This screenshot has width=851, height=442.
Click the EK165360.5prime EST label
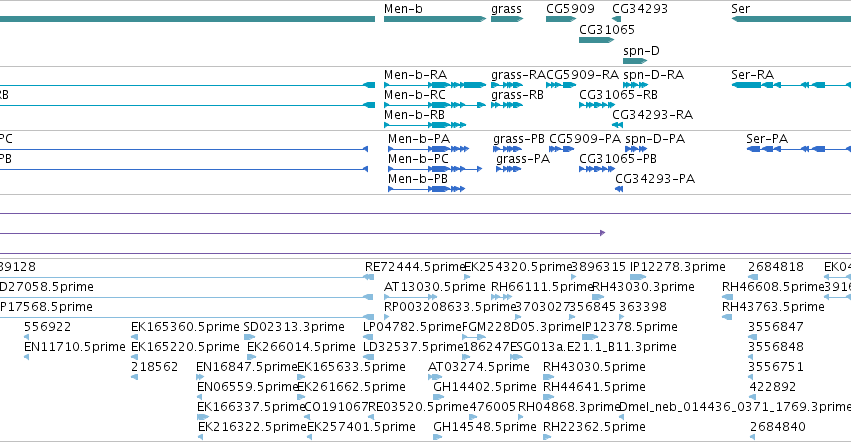[185, 326]
